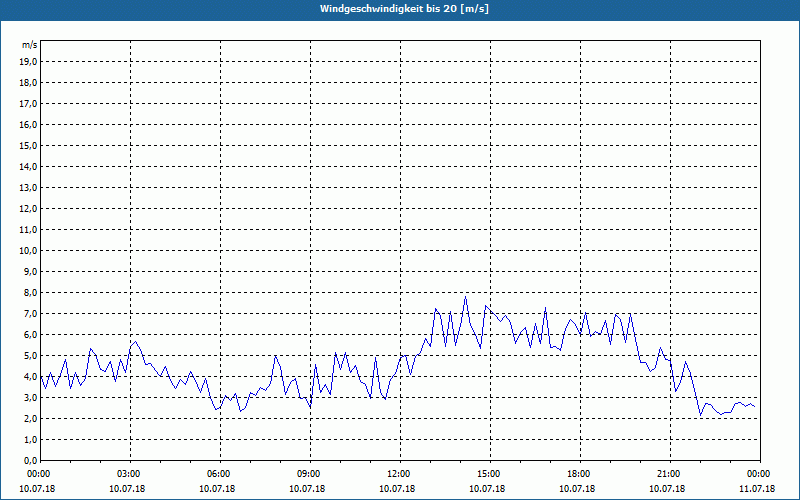
Task: Pick the '10.07.18' date under 15:00
Action: [x=487, y=489]
